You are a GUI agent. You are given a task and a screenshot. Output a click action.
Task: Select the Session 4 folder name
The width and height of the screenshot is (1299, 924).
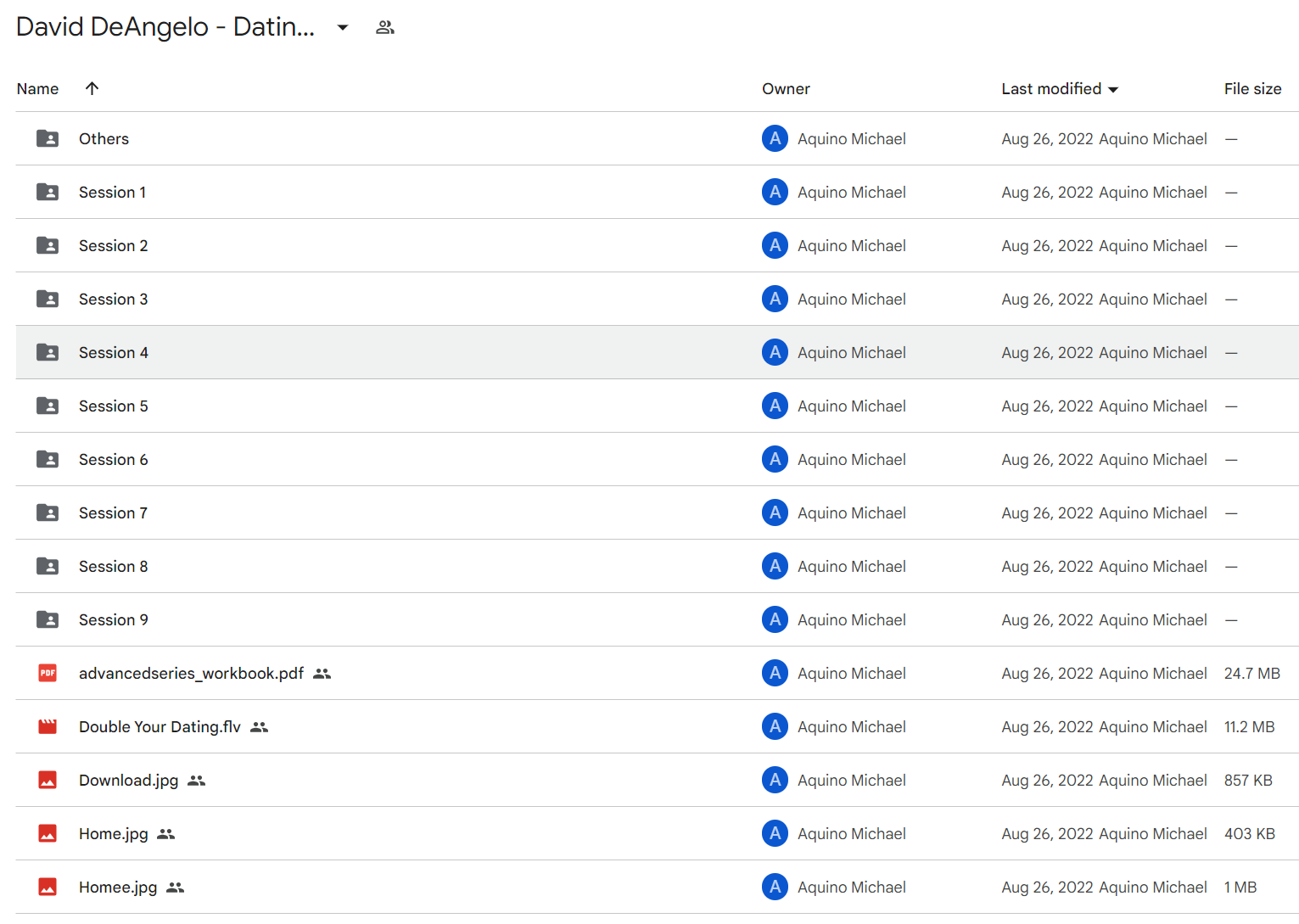coord(113,352)
